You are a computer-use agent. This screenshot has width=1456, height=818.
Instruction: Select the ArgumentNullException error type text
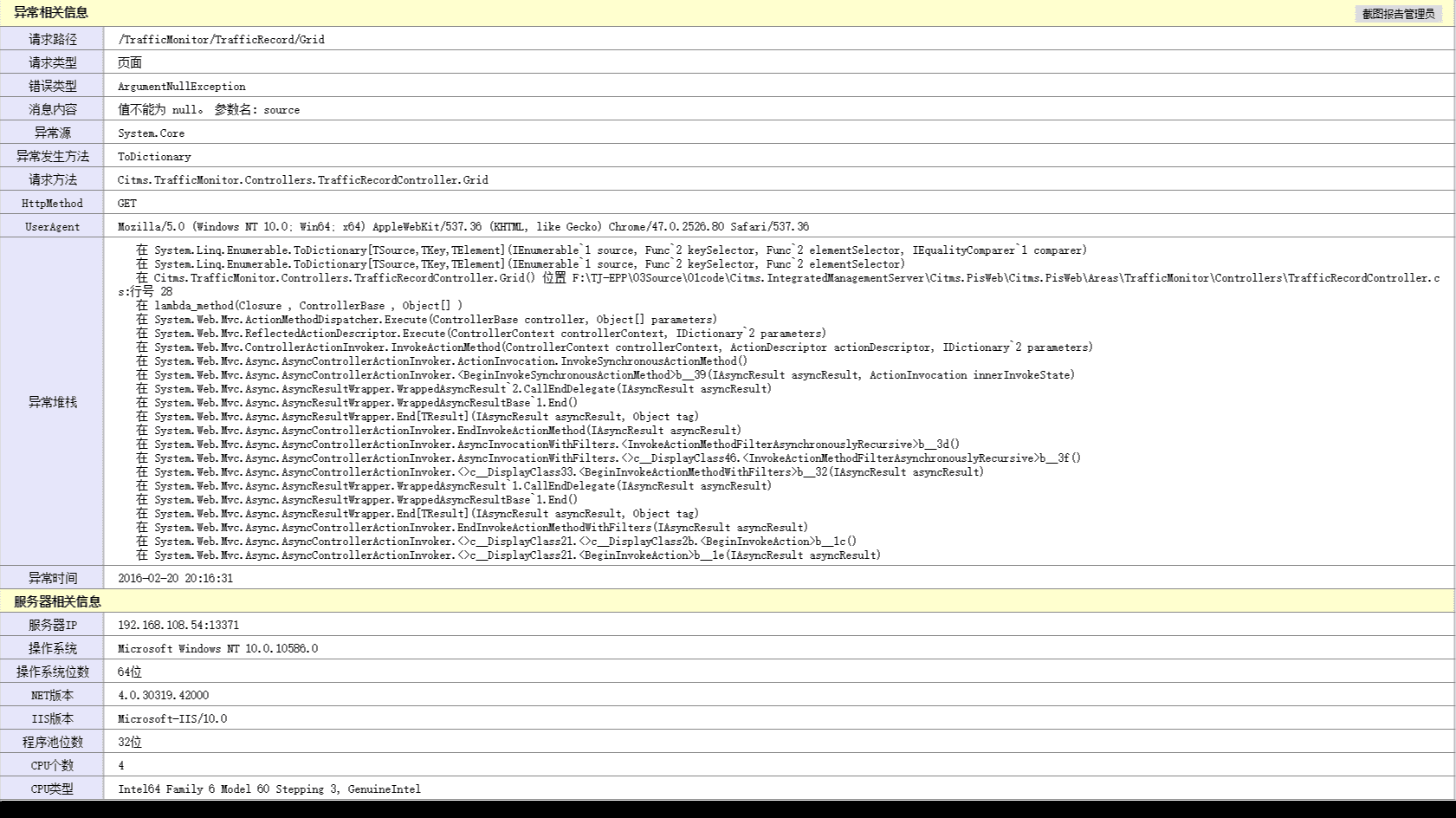[182, 86]
